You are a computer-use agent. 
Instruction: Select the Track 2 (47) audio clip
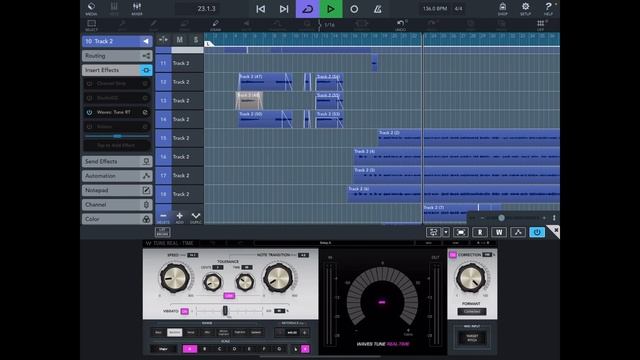pyautogui.click(x=265, y=82)
